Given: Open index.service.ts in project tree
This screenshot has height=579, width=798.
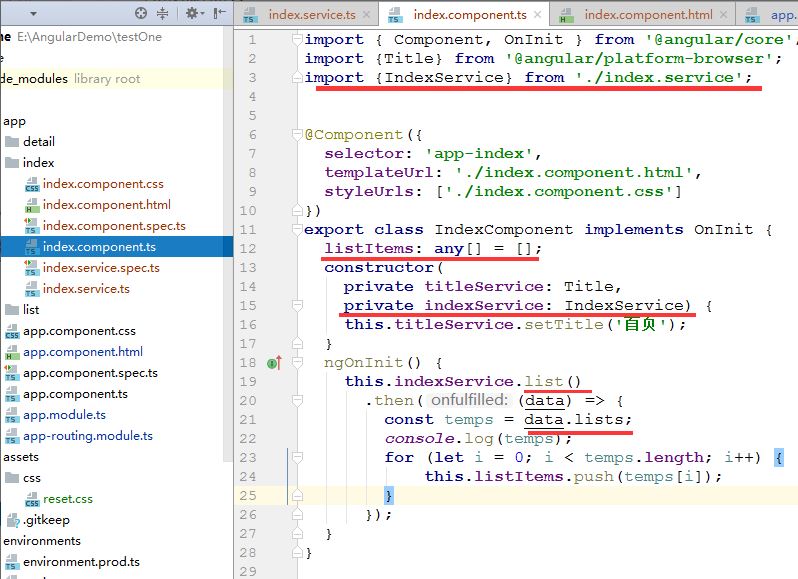Looking at the screenshot, I should tap(86, 288).
